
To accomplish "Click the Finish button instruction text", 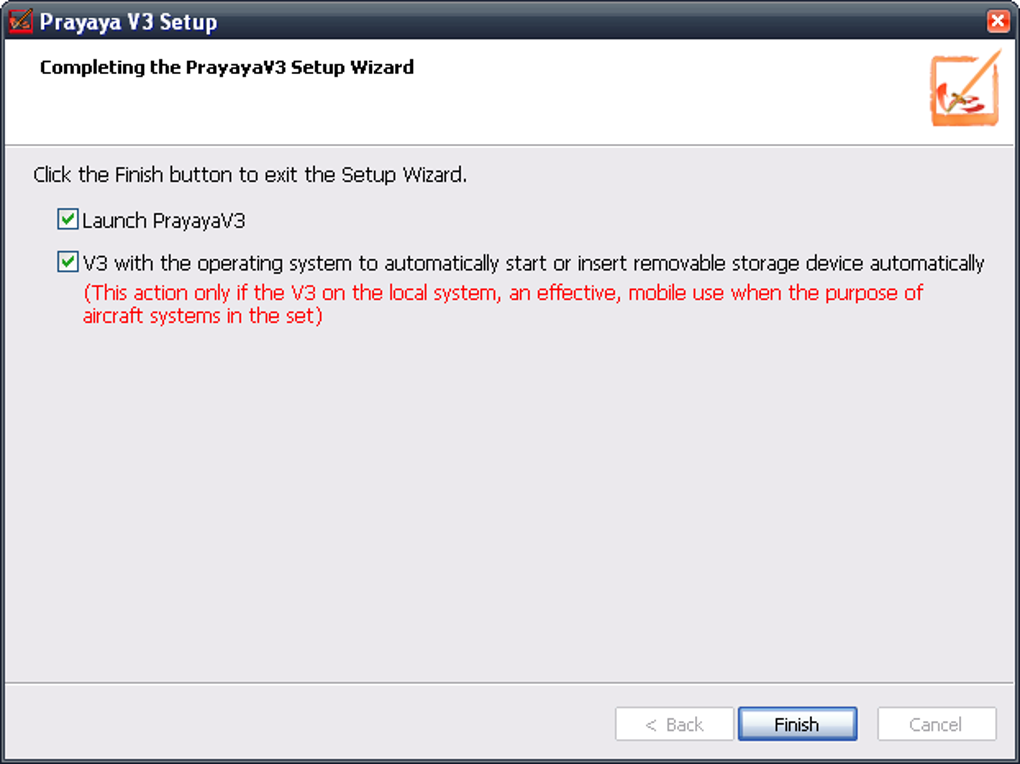I will 250,175.
